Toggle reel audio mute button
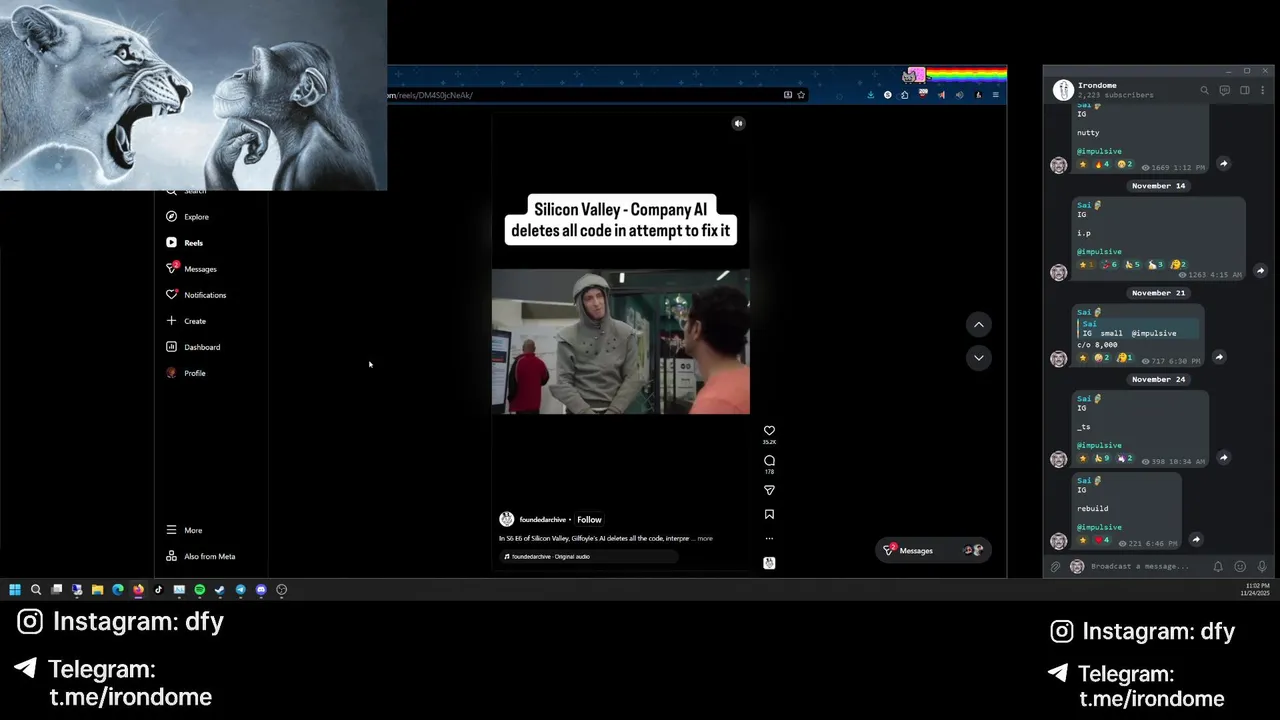 [738, 124]
